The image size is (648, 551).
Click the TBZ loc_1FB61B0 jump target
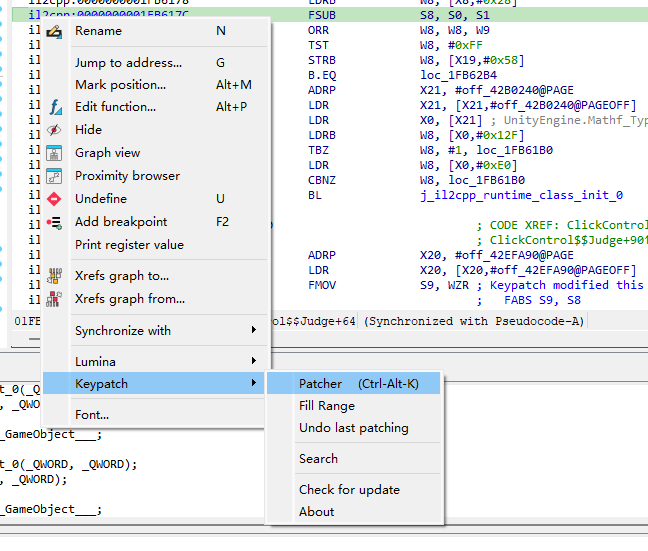click(x=515, y=150)
